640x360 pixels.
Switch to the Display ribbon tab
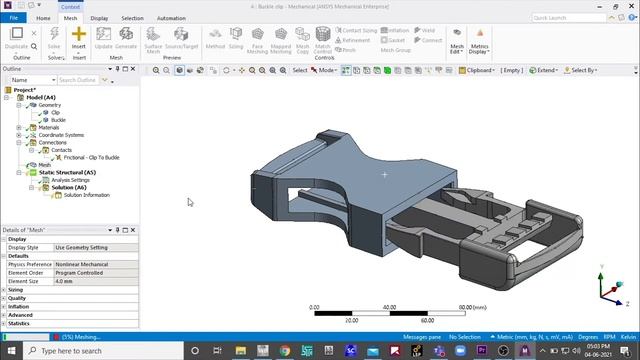click(x=99, y=18)
